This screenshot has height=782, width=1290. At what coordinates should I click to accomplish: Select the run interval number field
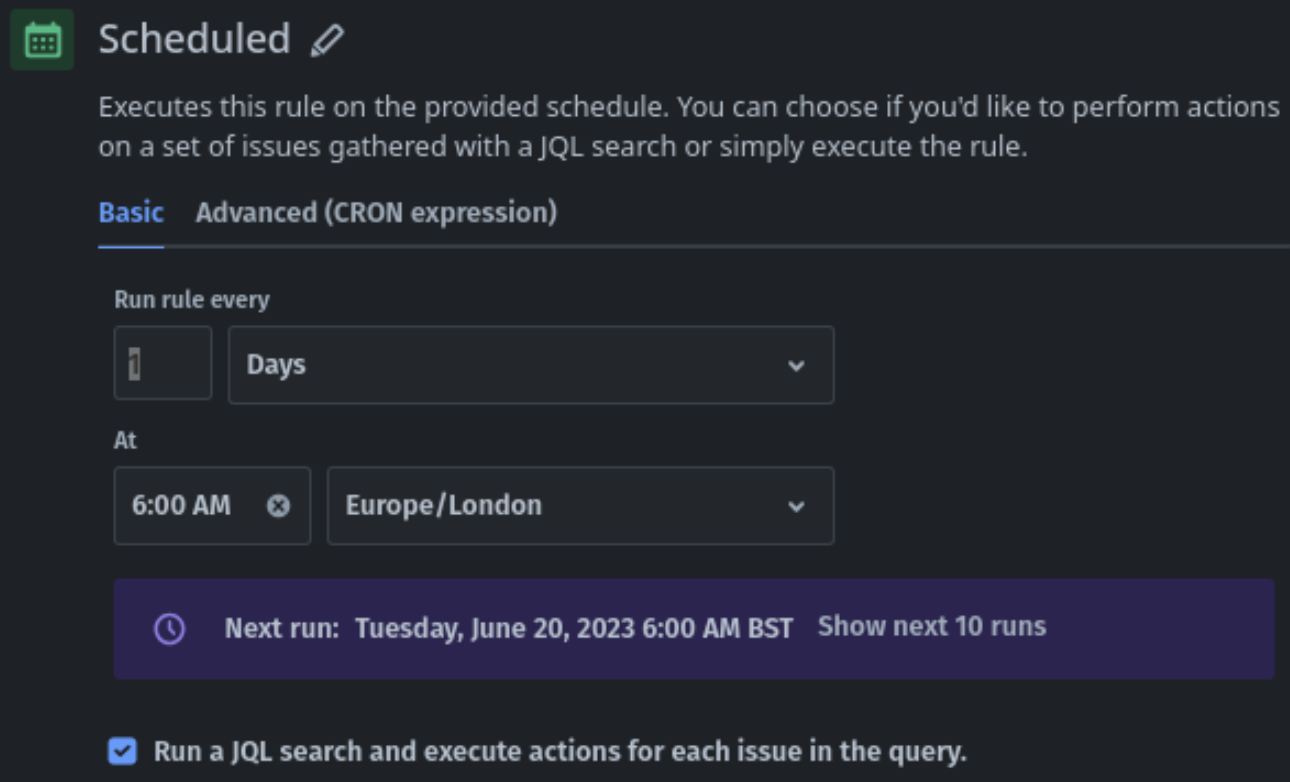point(162,364)
